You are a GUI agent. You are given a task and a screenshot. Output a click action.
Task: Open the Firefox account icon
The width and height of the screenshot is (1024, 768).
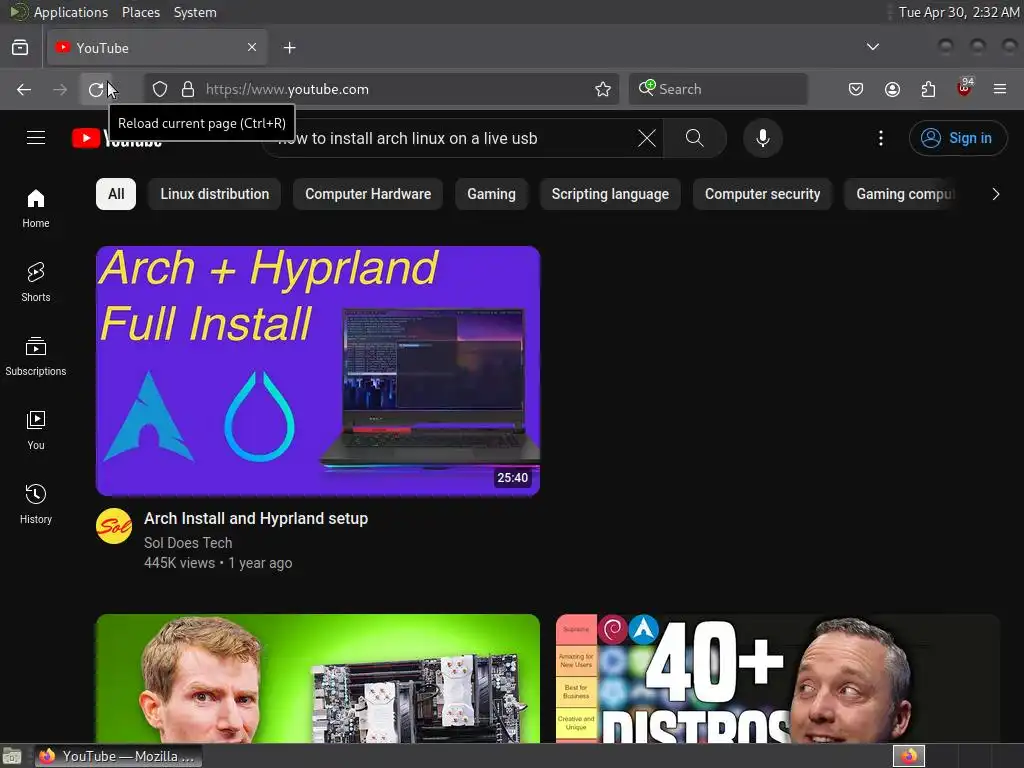[x=892, y=89]
